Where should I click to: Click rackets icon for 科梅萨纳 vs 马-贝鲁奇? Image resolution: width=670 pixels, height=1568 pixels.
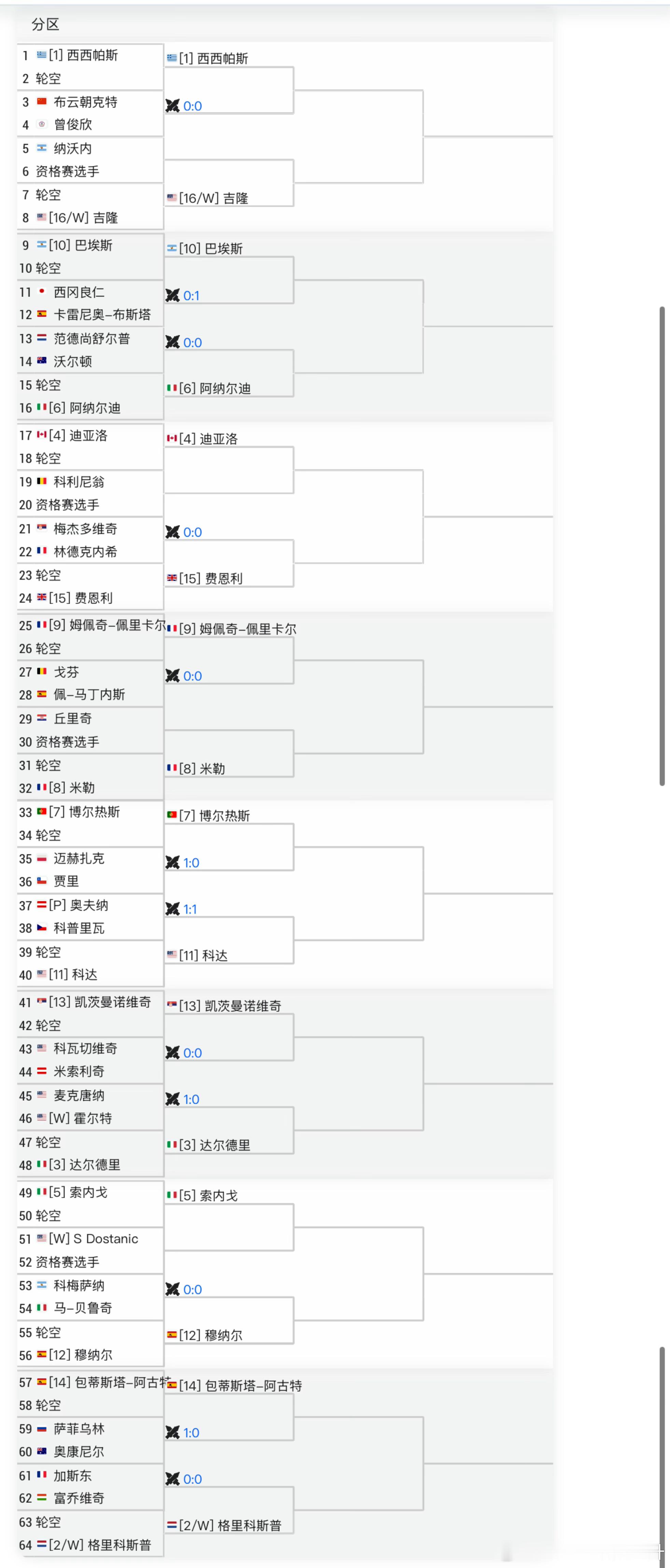tap(173, 1289)
